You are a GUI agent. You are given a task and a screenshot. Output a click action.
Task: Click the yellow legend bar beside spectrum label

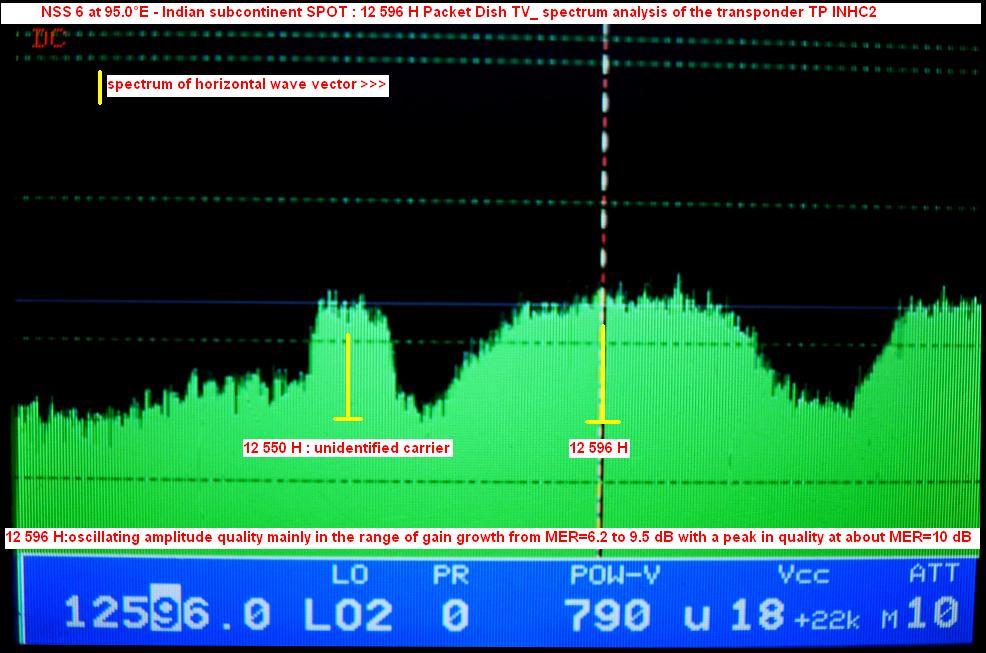click(100, 87)
